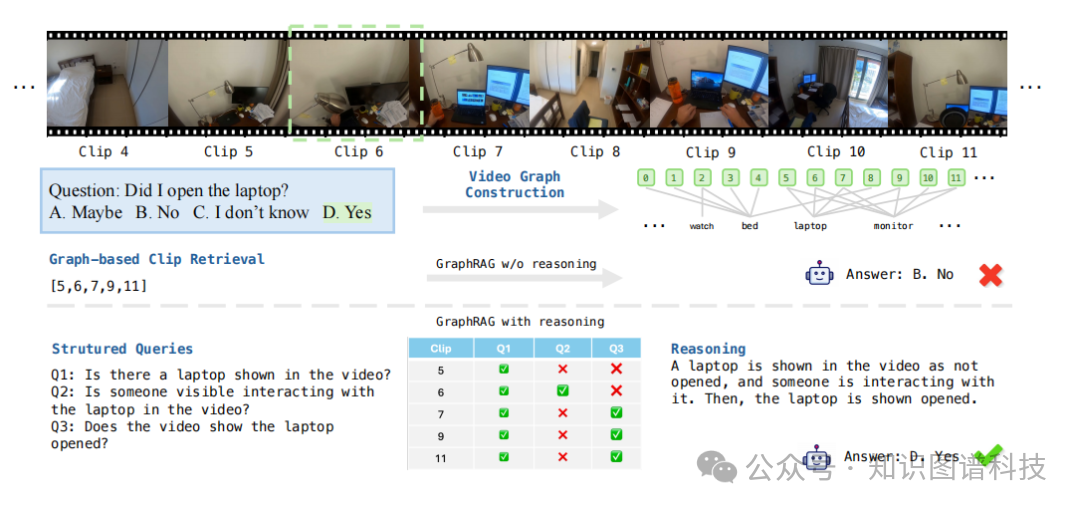Click the red cross in row 6, Q3 column
The height and width of the screenshot is (510, 1080).
coord(616,391)
